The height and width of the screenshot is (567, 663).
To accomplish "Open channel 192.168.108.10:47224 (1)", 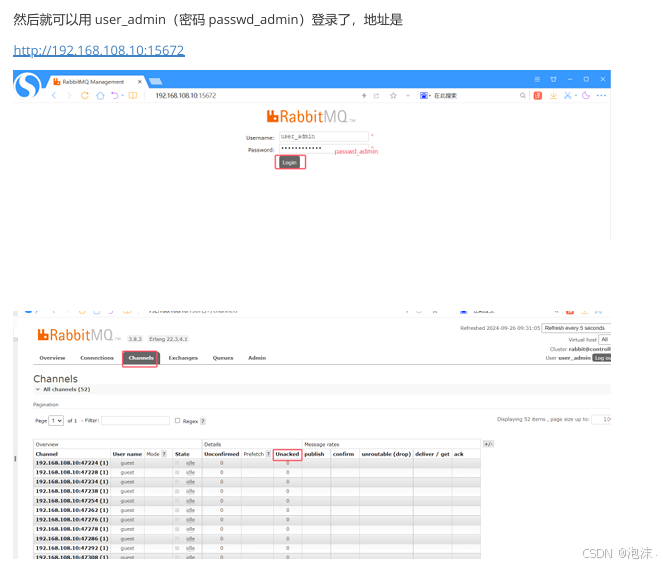I will pyautogui.click(x=72, y=463).
